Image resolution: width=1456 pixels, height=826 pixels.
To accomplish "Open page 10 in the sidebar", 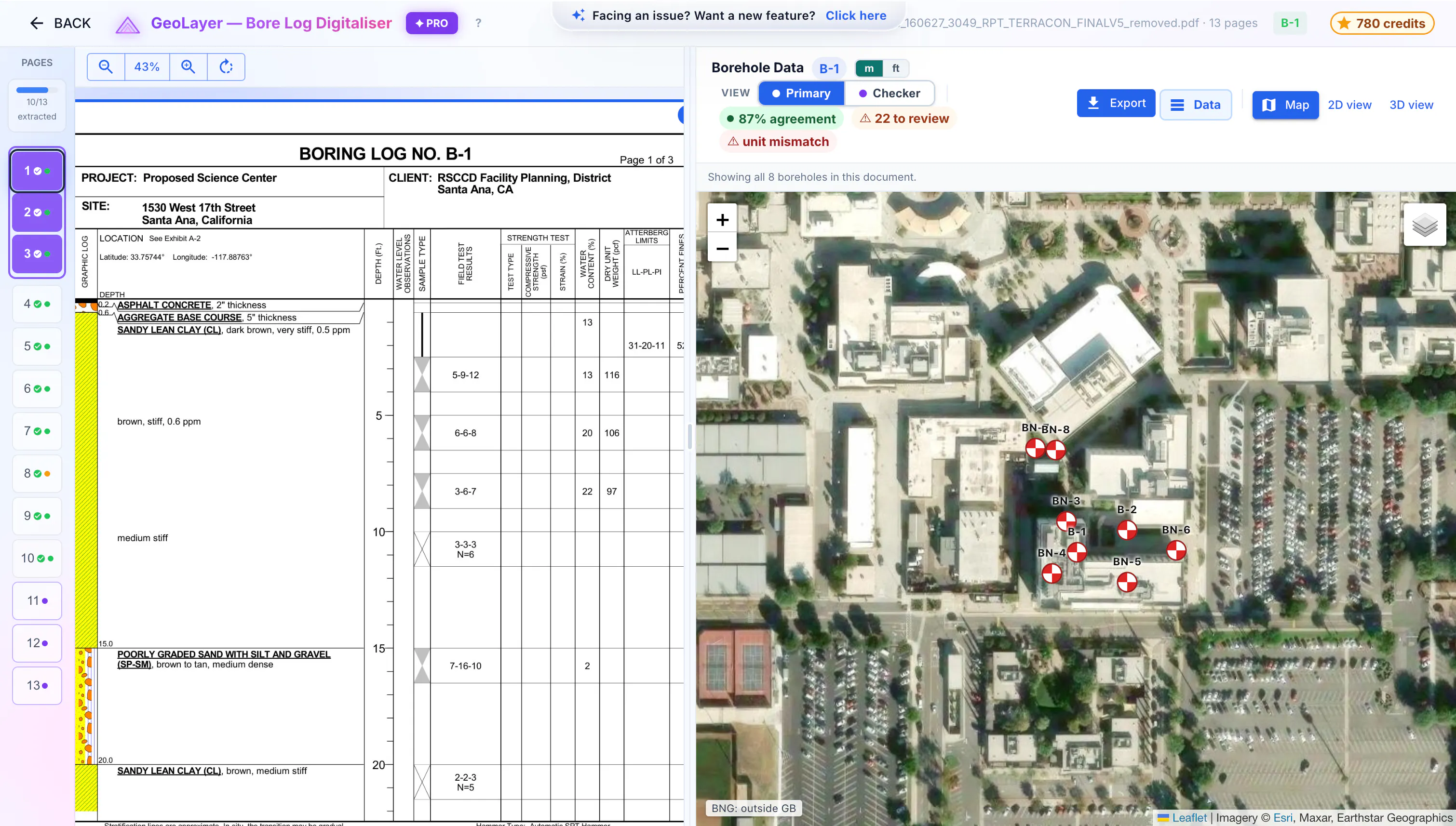I will (37, 558).
